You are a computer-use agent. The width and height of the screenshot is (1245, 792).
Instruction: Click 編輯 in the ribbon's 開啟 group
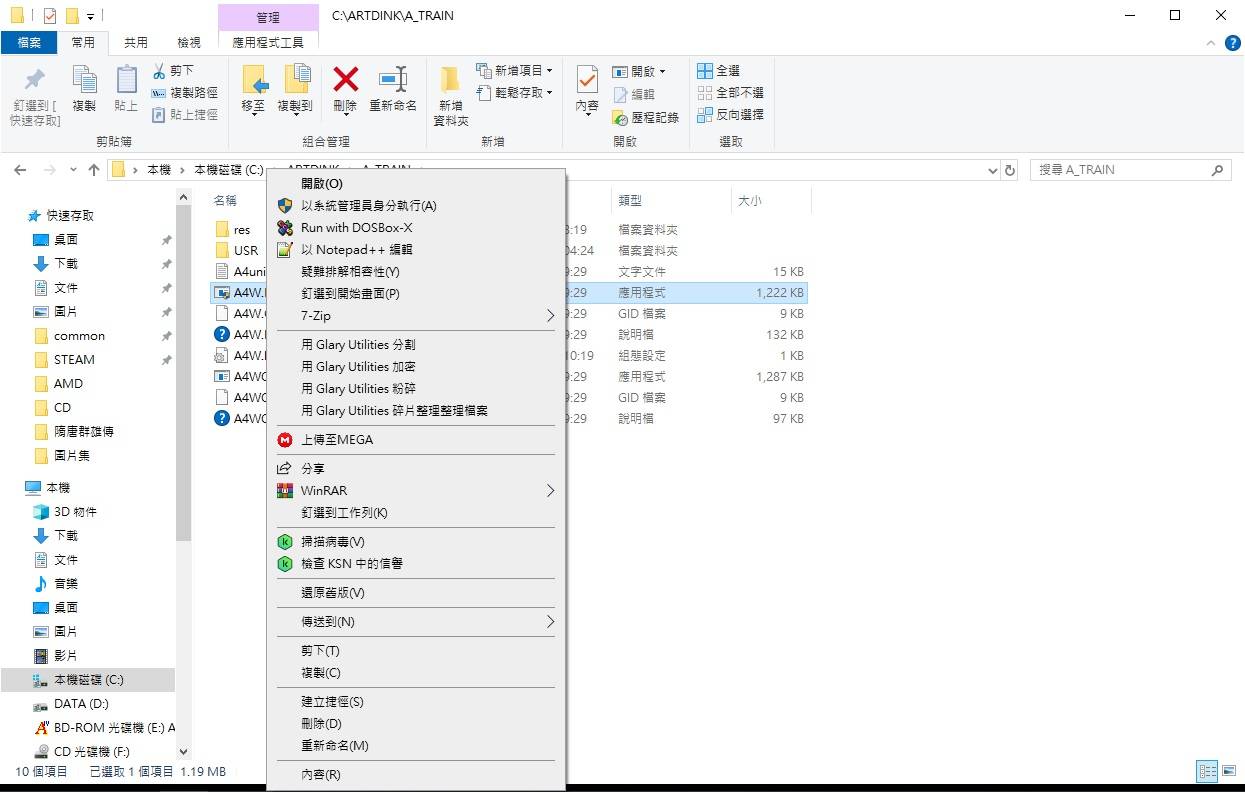point(634,94)
